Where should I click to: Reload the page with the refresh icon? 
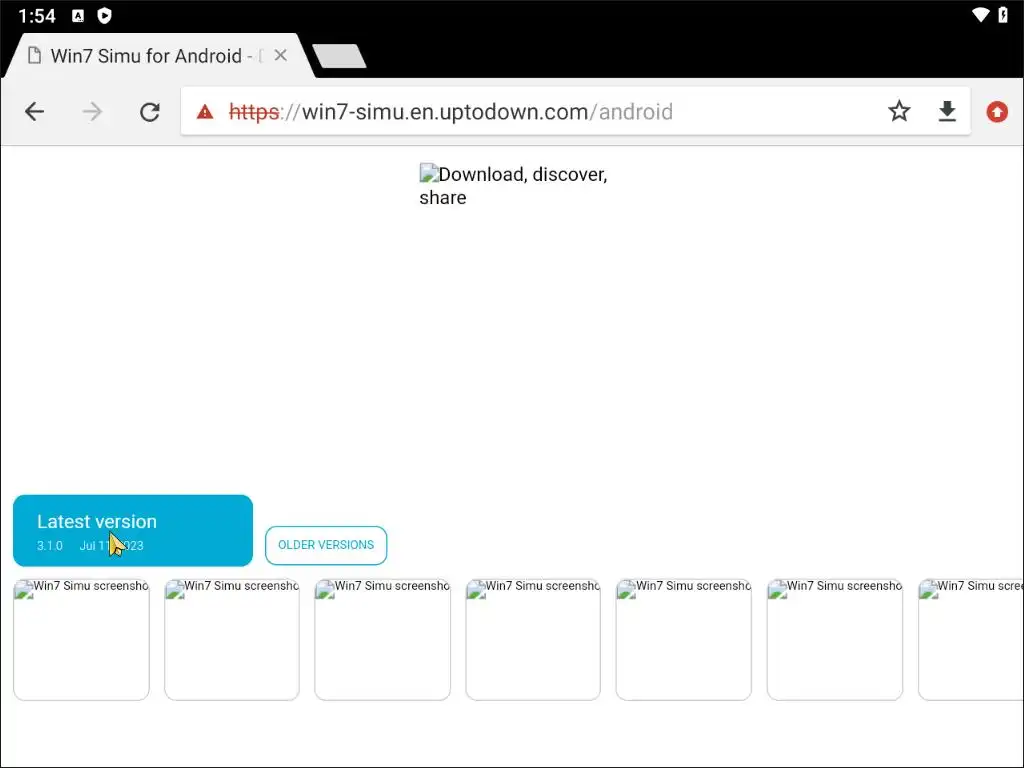pos(150,112)
